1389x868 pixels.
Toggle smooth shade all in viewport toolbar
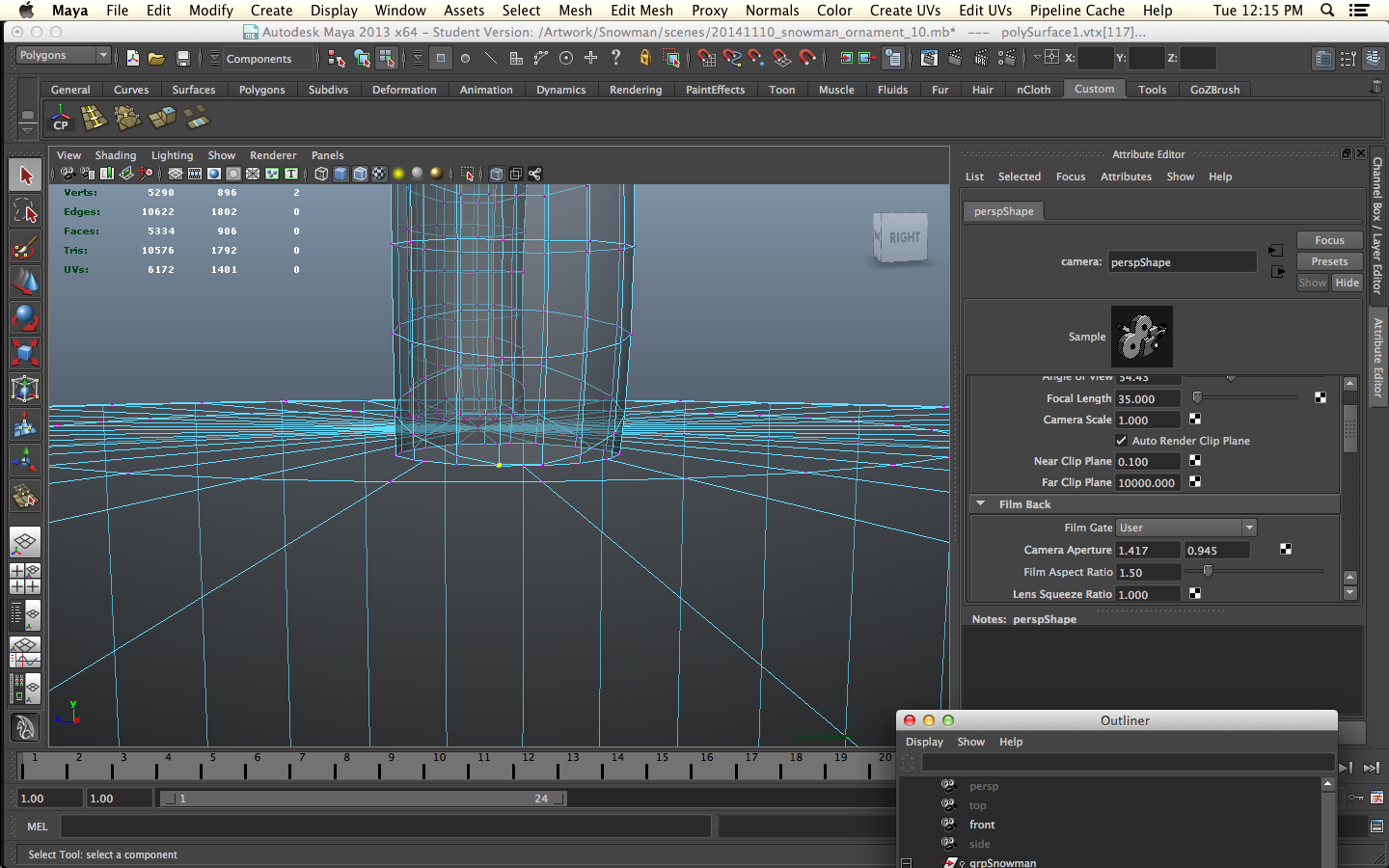340,174
